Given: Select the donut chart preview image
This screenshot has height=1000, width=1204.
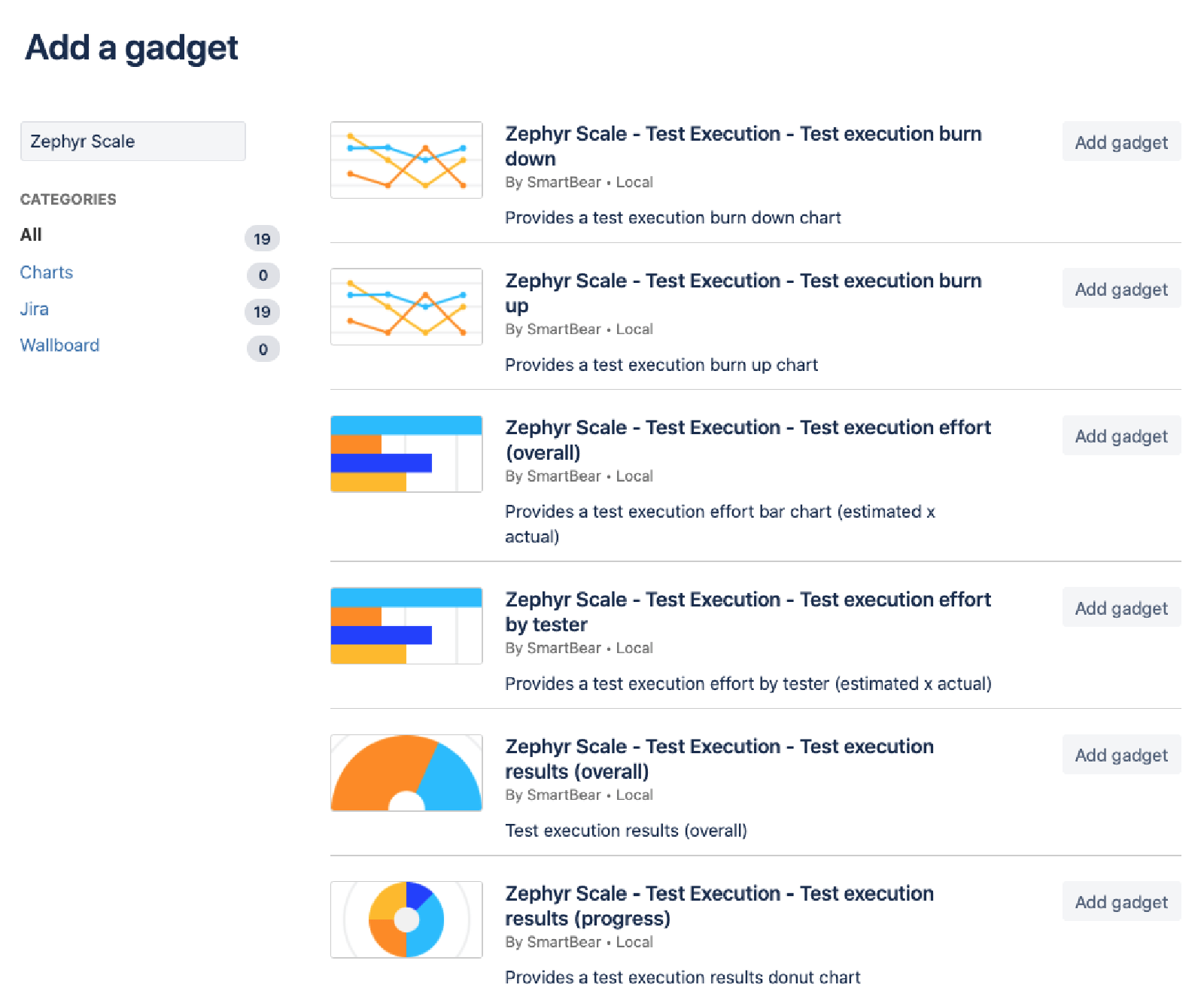Looking at the screenshot, I should pos(406,919).
